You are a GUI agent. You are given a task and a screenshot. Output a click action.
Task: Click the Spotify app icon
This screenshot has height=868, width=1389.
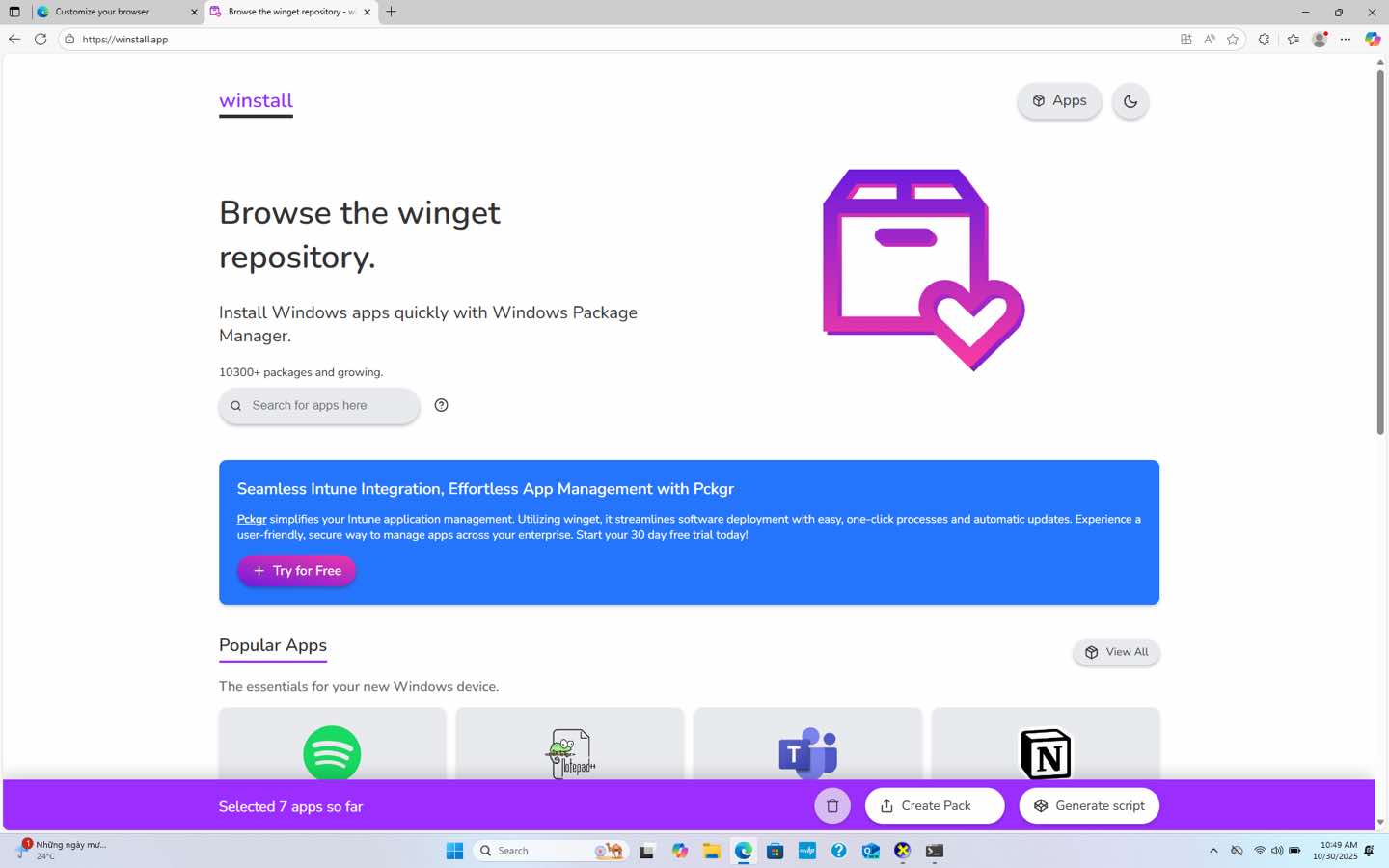[x=332, y=752]
